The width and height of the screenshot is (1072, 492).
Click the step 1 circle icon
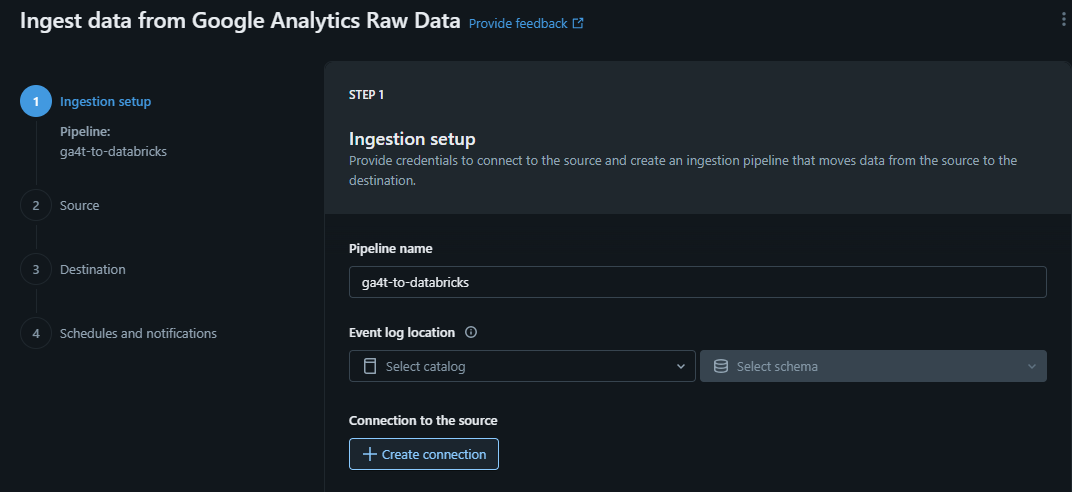pyautogui.click(x=36, y=102)
